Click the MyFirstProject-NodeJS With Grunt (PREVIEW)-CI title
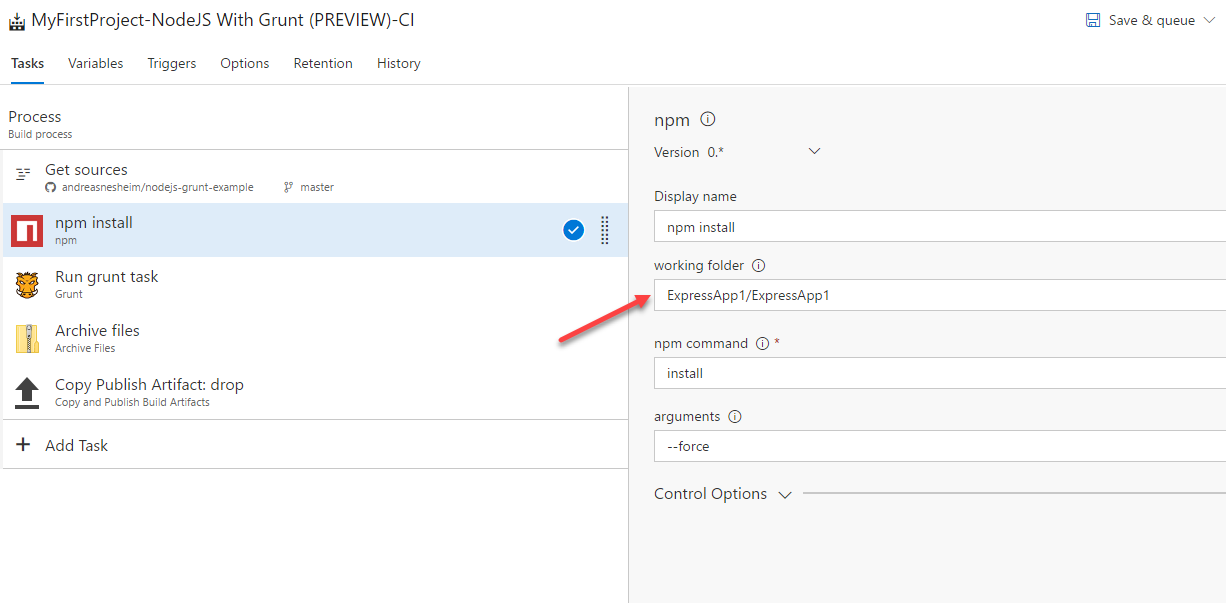The image size is (1226, 603). click(223, 20)
